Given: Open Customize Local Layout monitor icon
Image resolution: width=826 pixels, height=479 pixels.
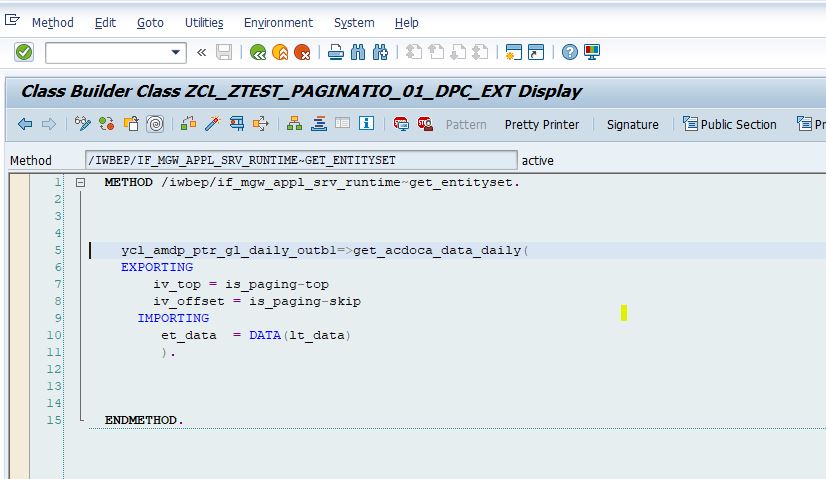Looking at the screenshot, I should [x=592, y=52].
